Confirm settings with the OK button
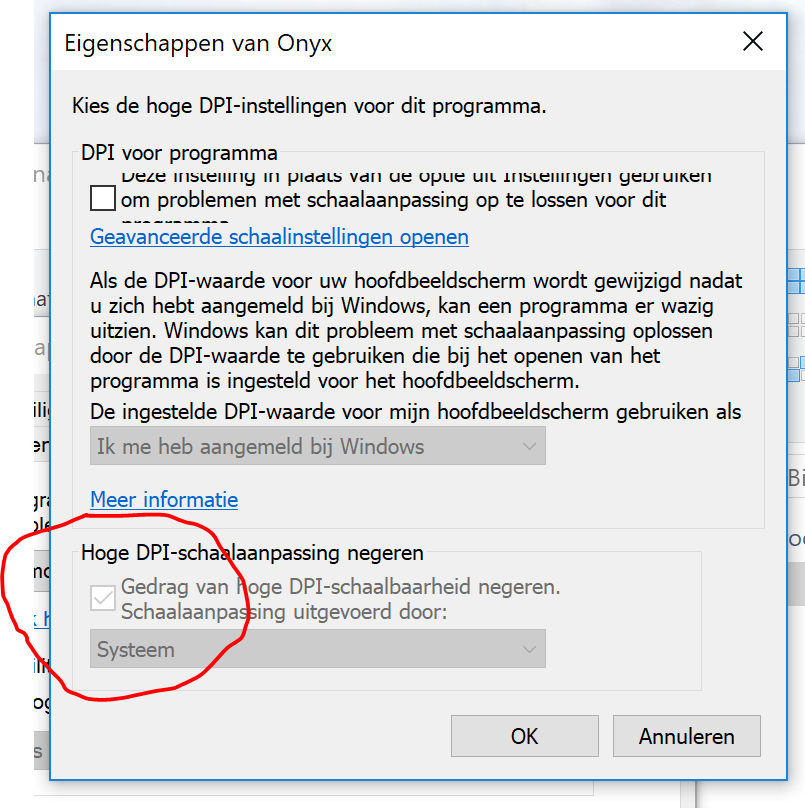Viewport: 805px width, 808px height. pyautogui.click(x=525, y=736)
